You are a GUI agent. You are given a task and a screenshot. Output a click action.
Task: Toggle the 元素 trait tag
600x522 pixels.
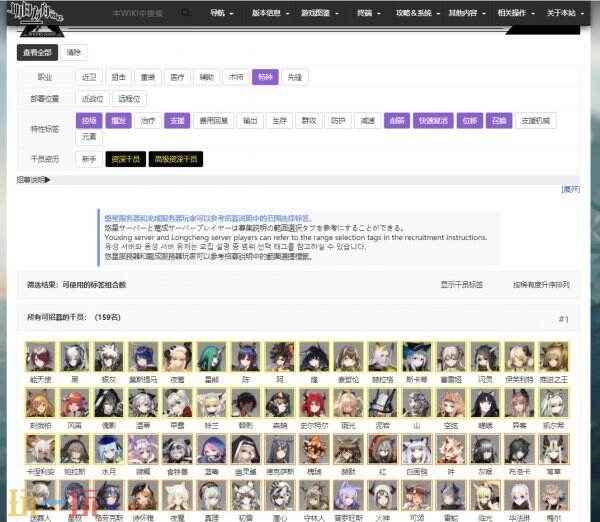[x=89, y=137]
